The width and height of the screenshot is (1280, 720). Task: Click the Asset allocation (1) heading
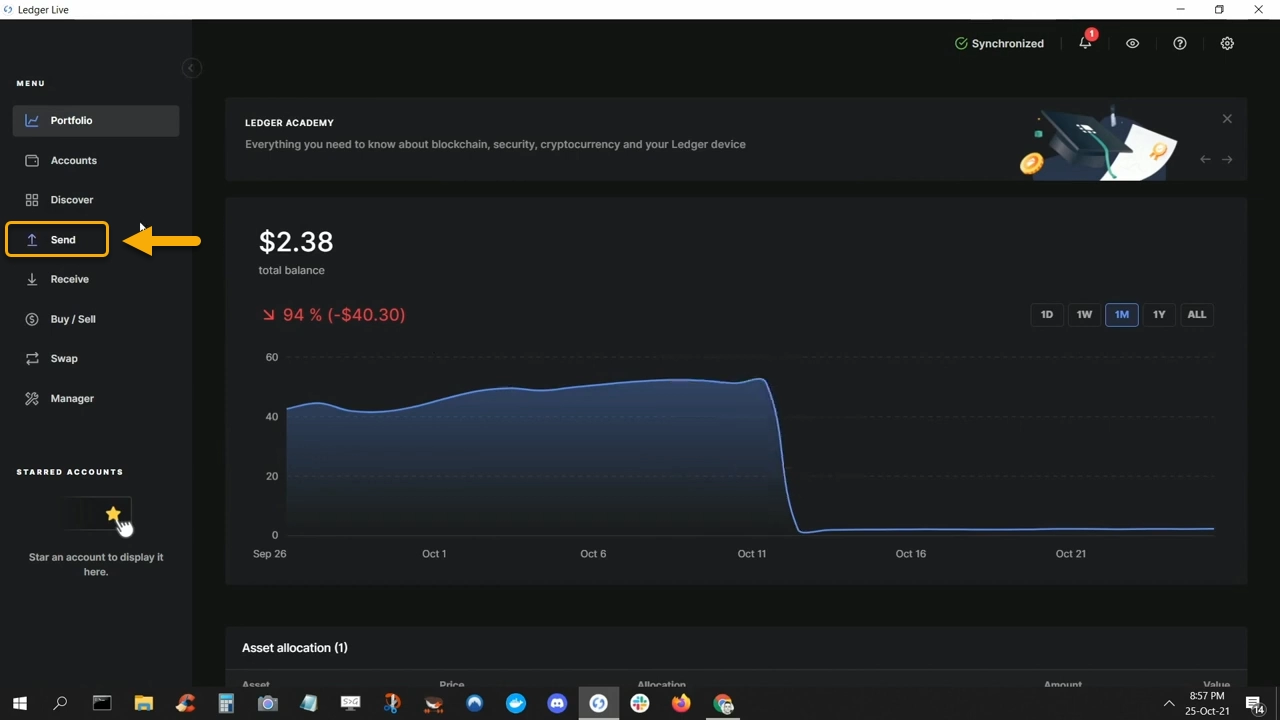click(295, 648)
